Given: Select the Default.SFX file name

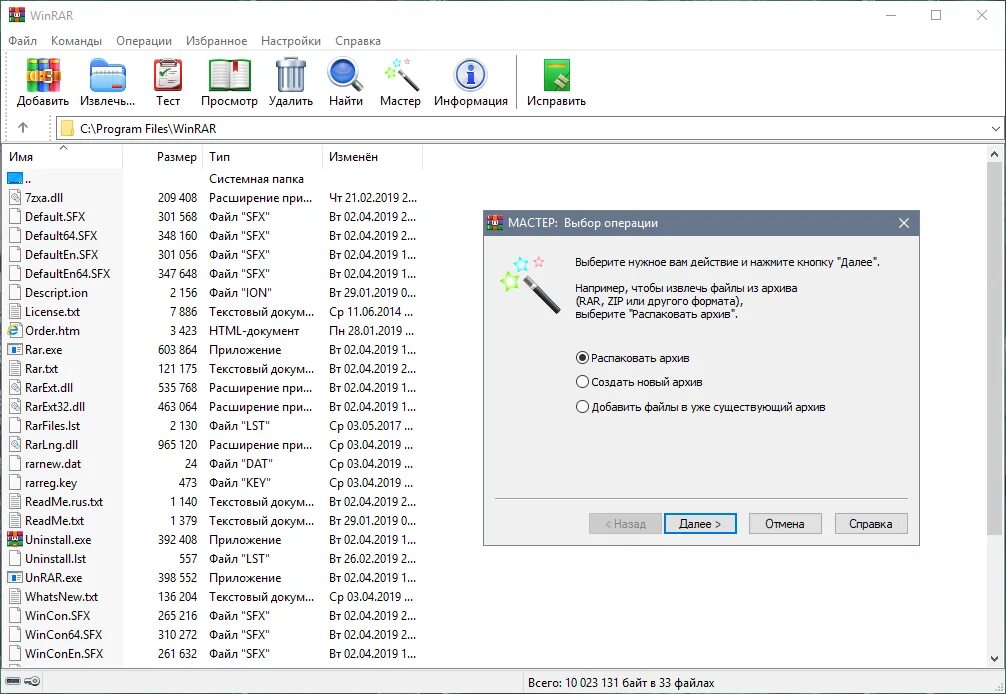Looking at the screenshot, I should (x=55, y=217).
